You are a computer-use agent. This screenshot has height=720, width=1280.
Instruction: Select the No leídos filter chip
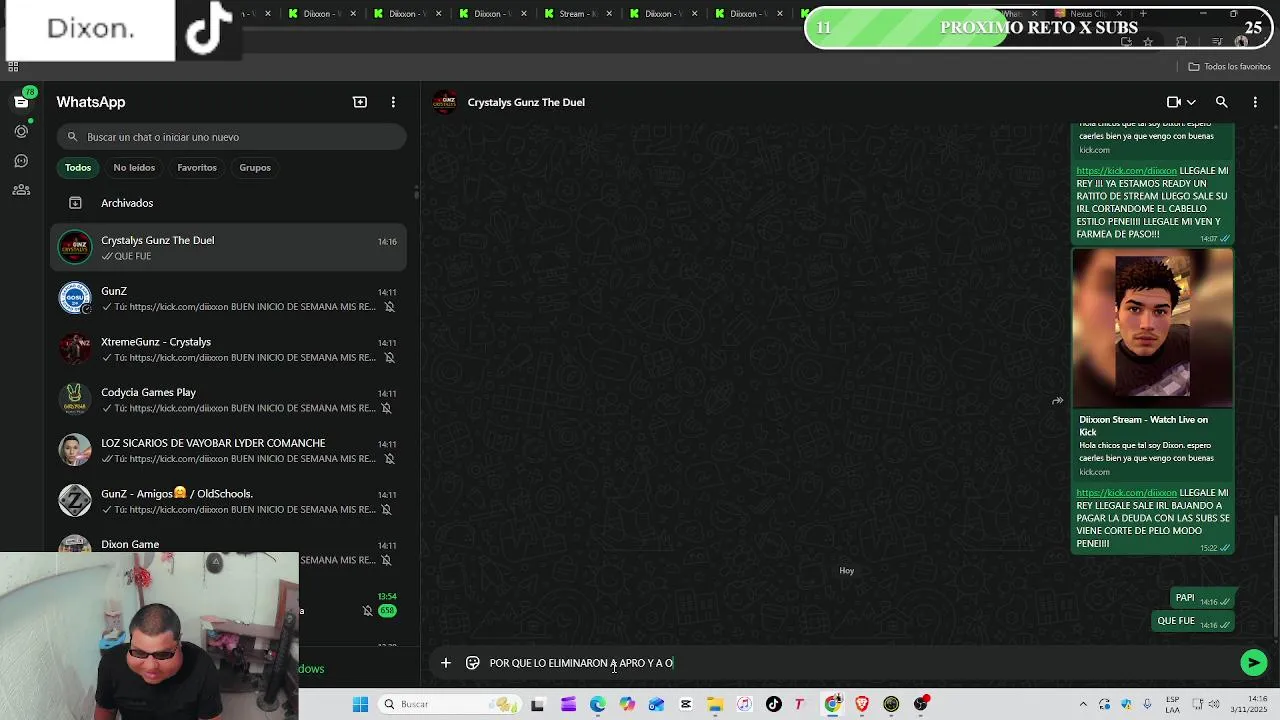(134, 168)
